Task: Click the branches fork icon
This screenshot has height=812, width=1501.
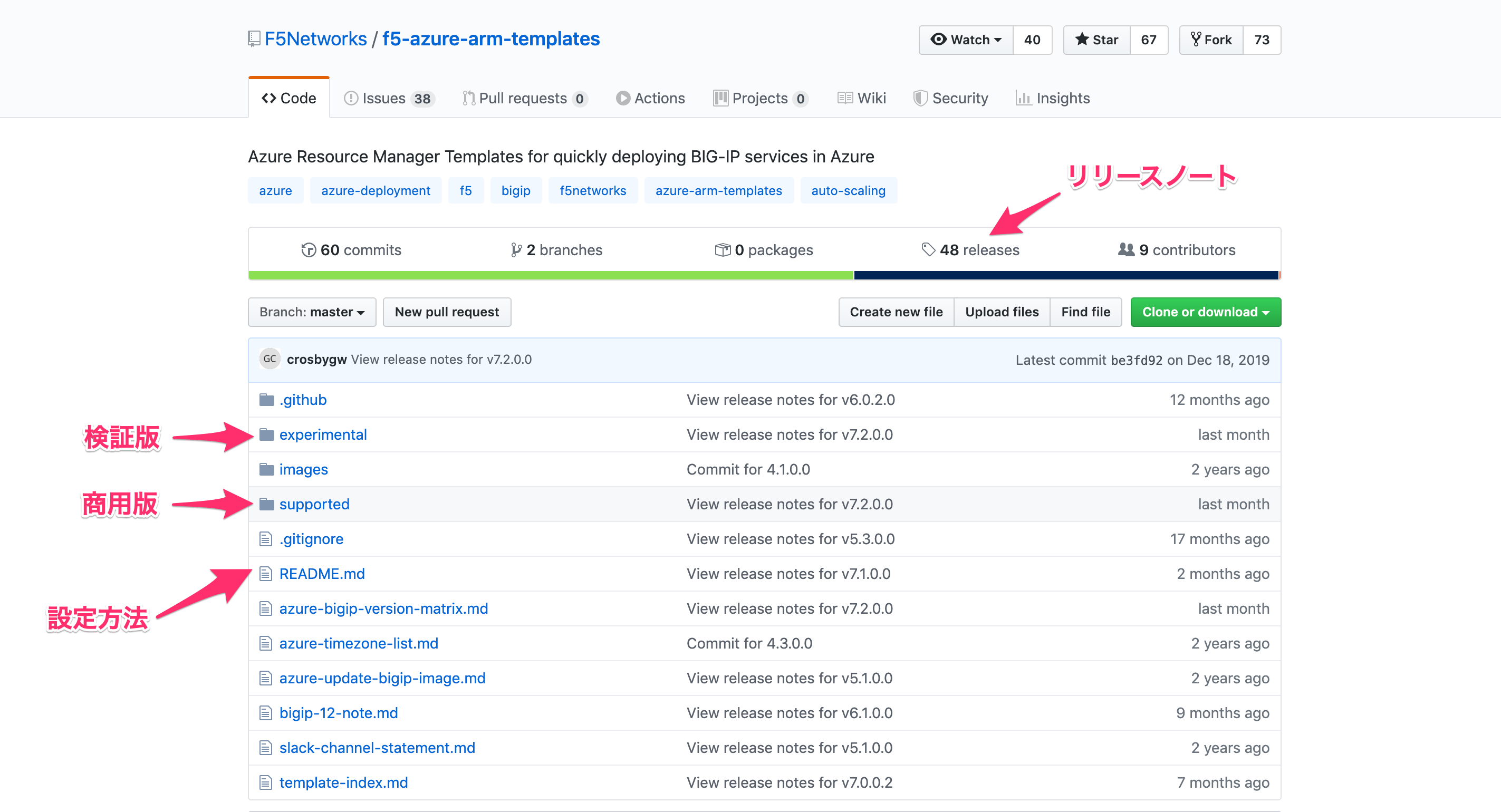Action: (516, 250)
